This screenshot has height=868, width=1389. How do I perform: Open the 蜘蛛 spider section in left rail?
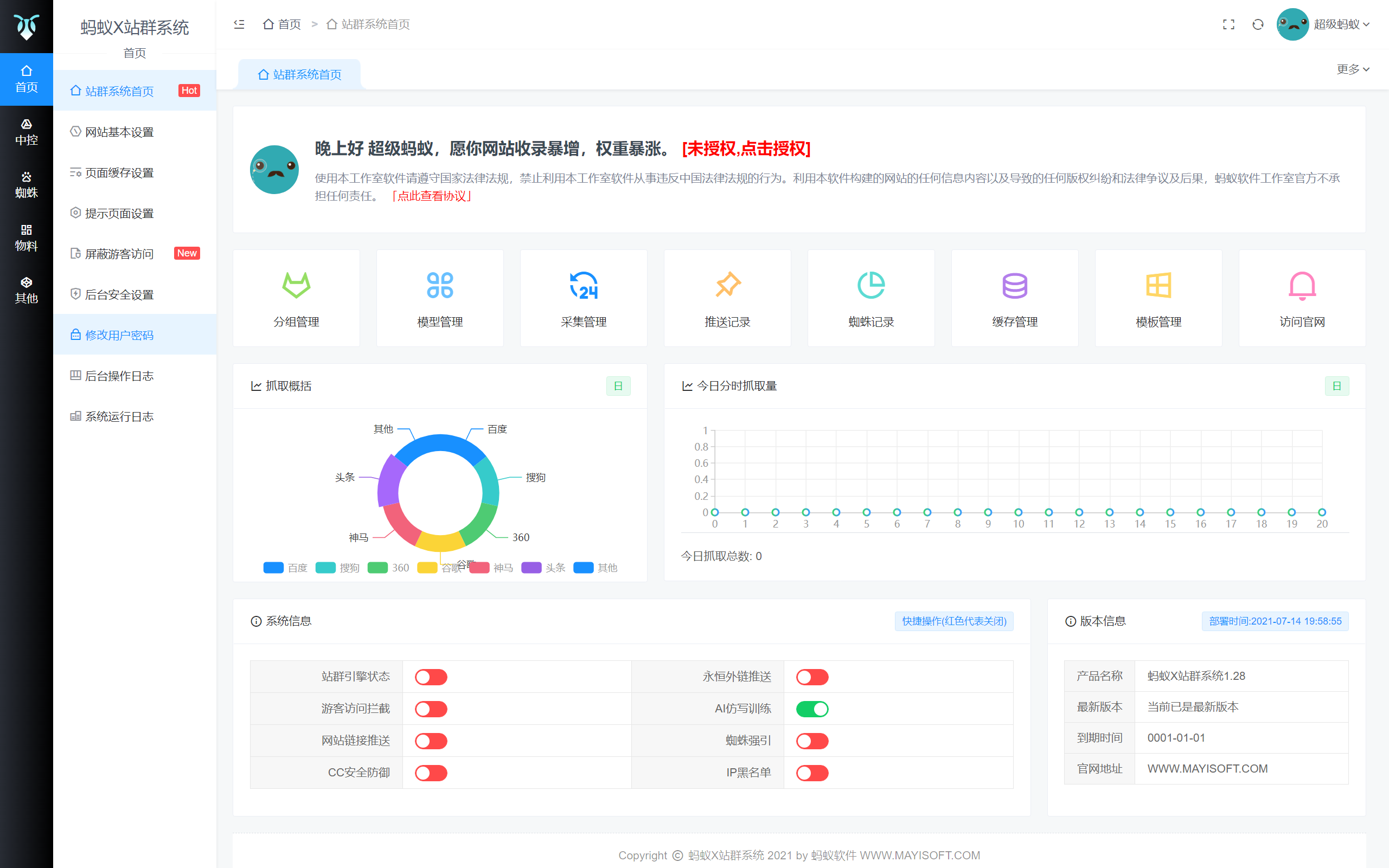coord(27,185)
